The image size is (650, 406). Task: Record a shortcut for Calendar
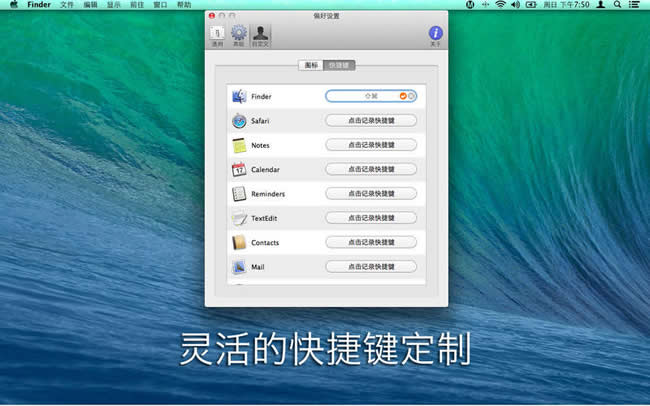(371, 169)
